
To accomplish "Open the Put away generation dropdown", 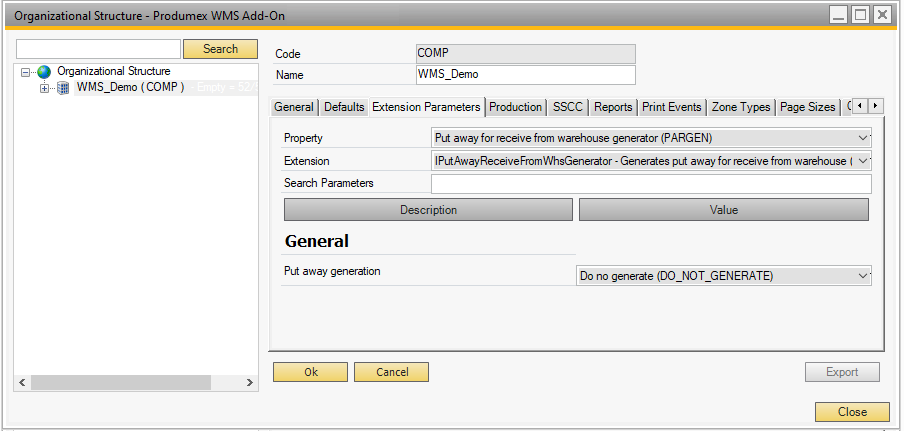I will 864,276.
